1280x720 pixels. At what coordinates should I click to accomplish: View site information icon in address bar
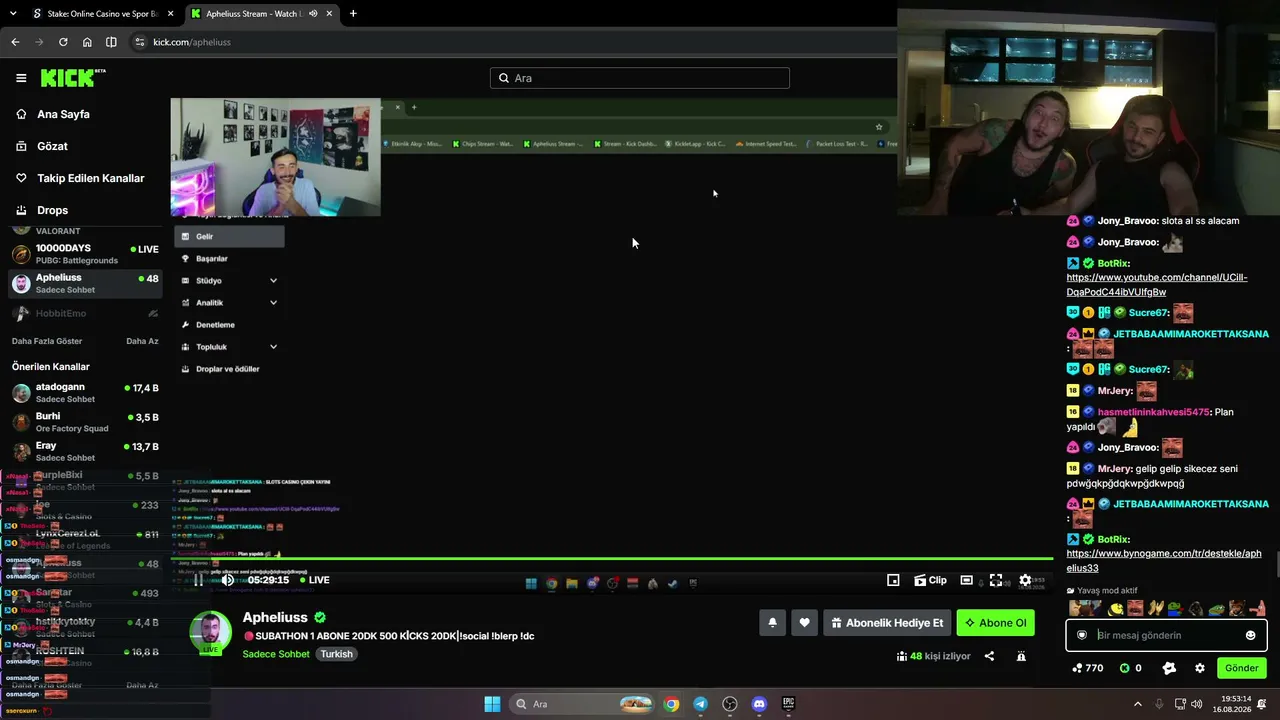[x=140, y=42]
